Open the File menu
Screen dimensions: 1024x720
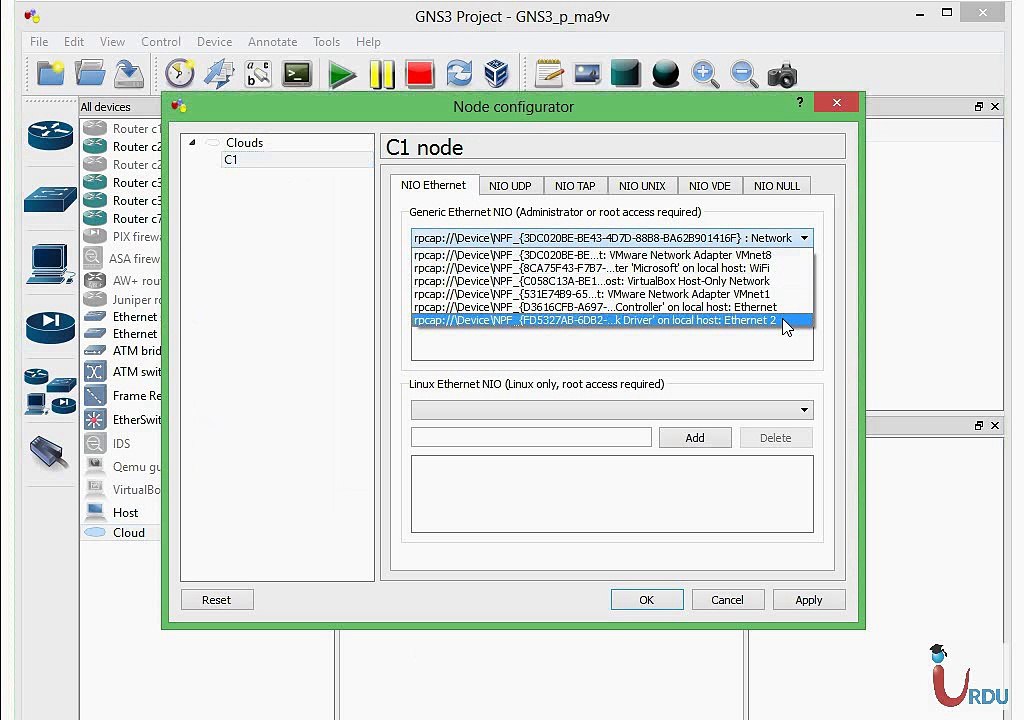click(39, 42)
